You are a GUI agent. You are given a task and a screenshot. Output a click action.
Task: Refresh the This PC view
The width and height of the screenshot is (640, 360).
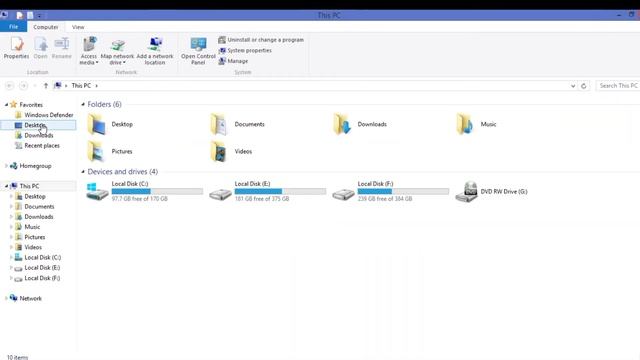coord(584,86)
